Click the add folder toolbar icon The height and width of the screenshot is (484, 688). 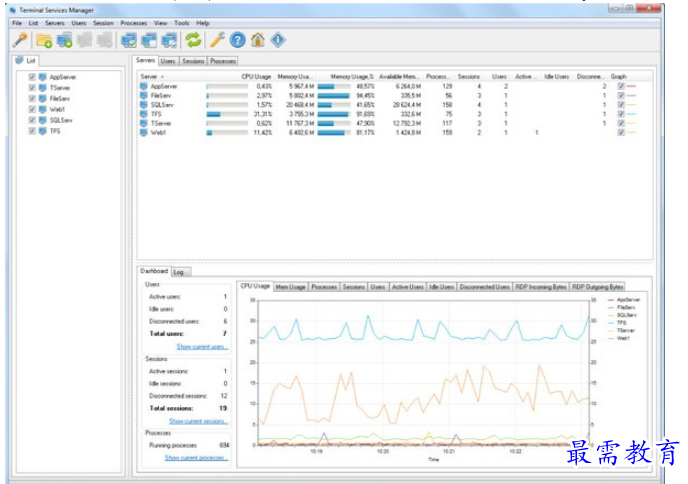pos(44,40)
